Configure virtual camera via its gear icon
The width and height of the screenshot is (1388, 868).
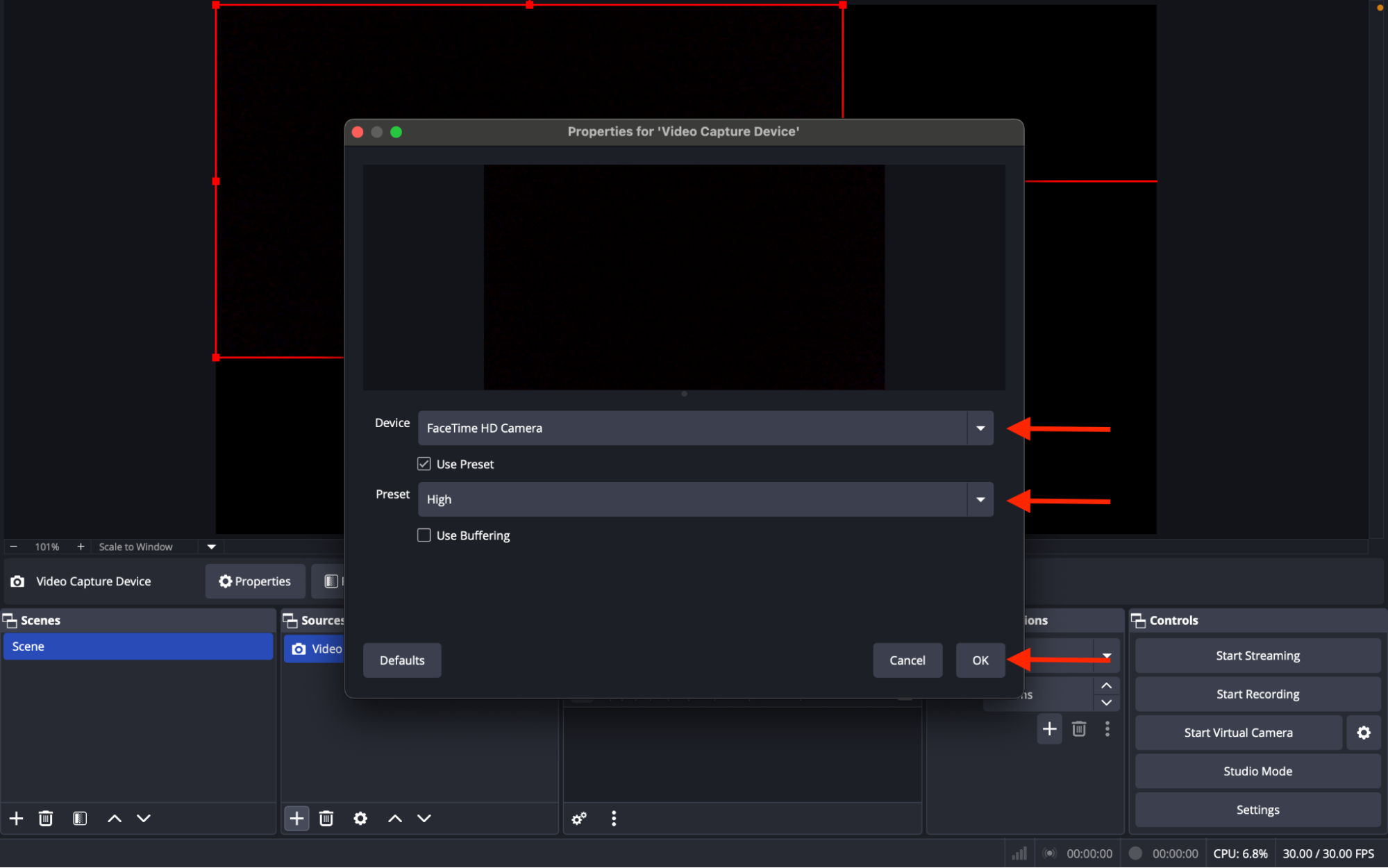click(1363, 732)
